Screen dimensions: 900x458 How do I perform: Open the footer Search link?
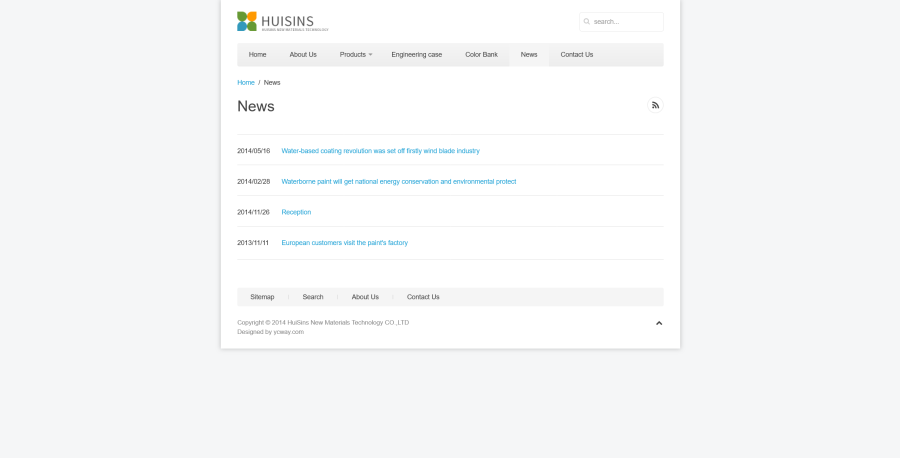click(x=313, y=297)
